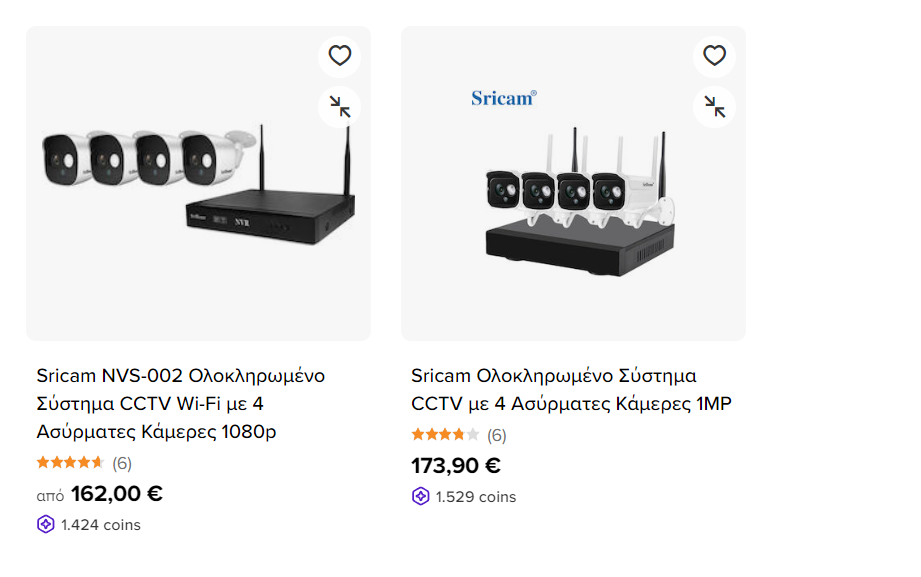Click the purple coins icon beside 1.424
Screen dimensions: 921x577
tap(46, 525)
